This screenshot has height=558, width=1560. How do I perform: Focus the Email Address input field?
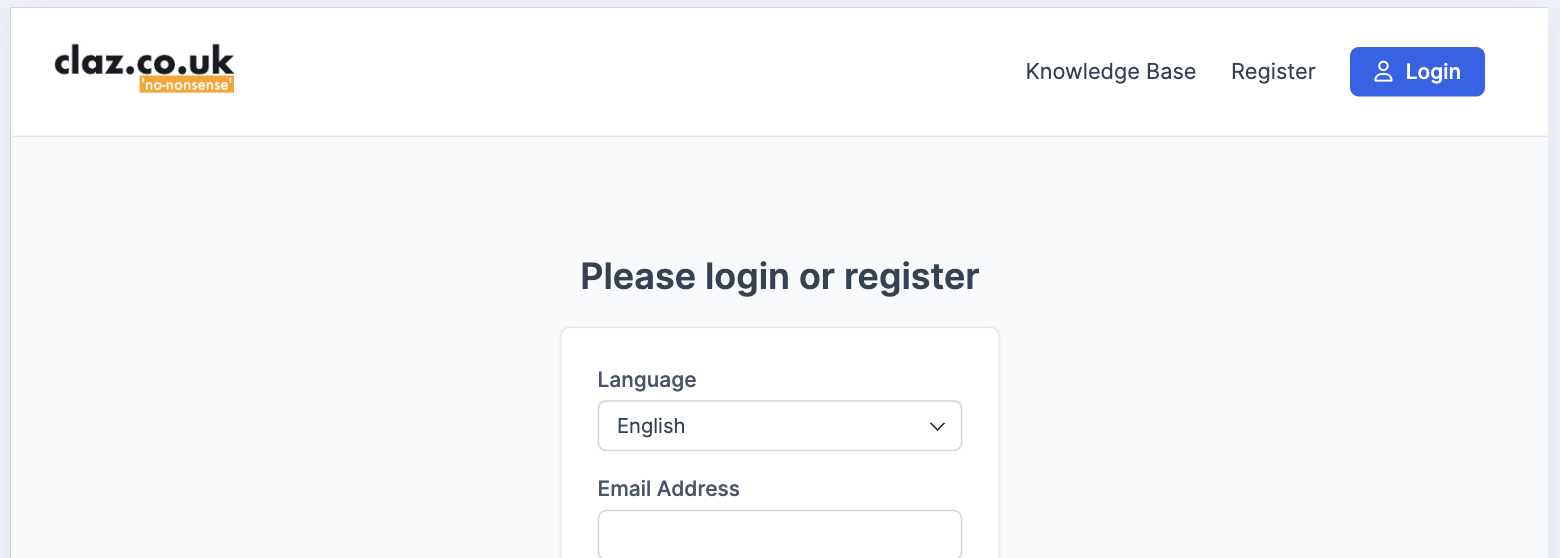(779, 535)
